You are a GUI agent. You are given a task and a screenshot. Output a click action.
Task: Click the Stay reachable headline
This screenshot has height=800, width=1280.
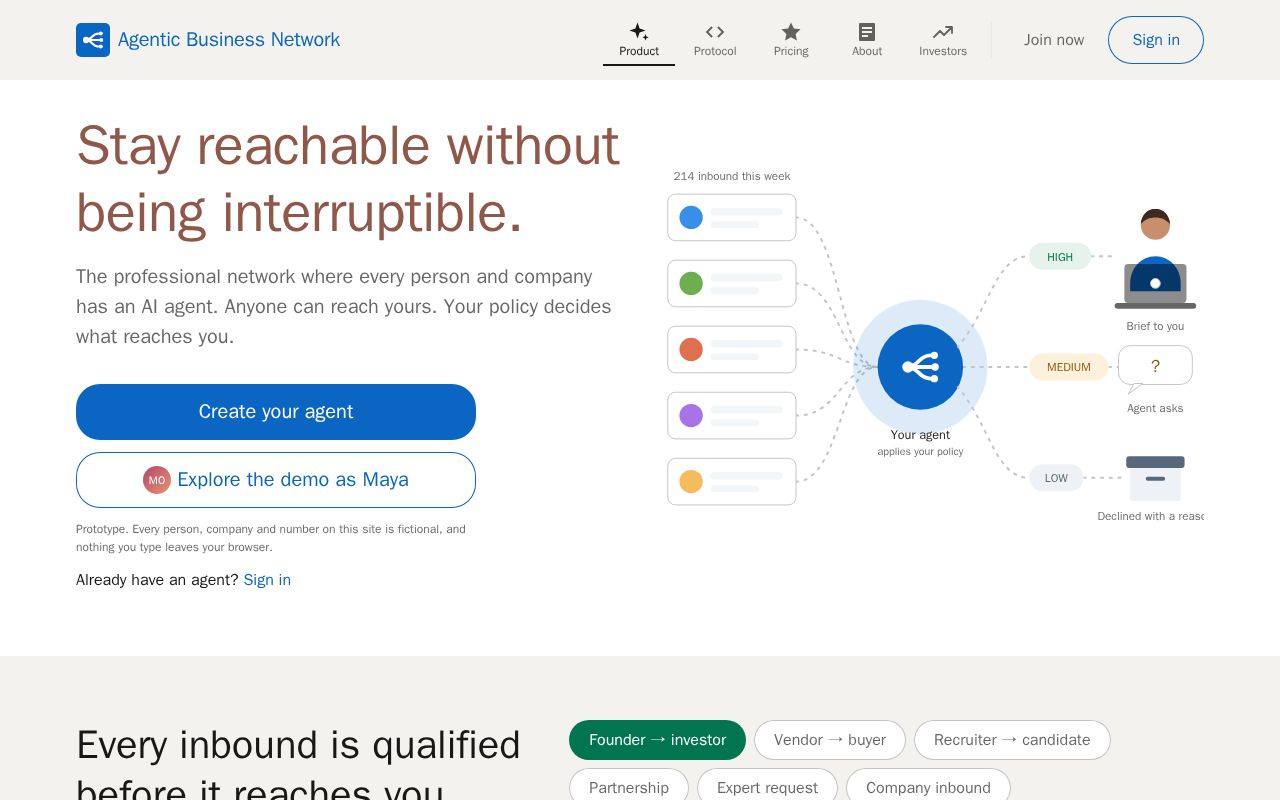(x=348, y=179)
